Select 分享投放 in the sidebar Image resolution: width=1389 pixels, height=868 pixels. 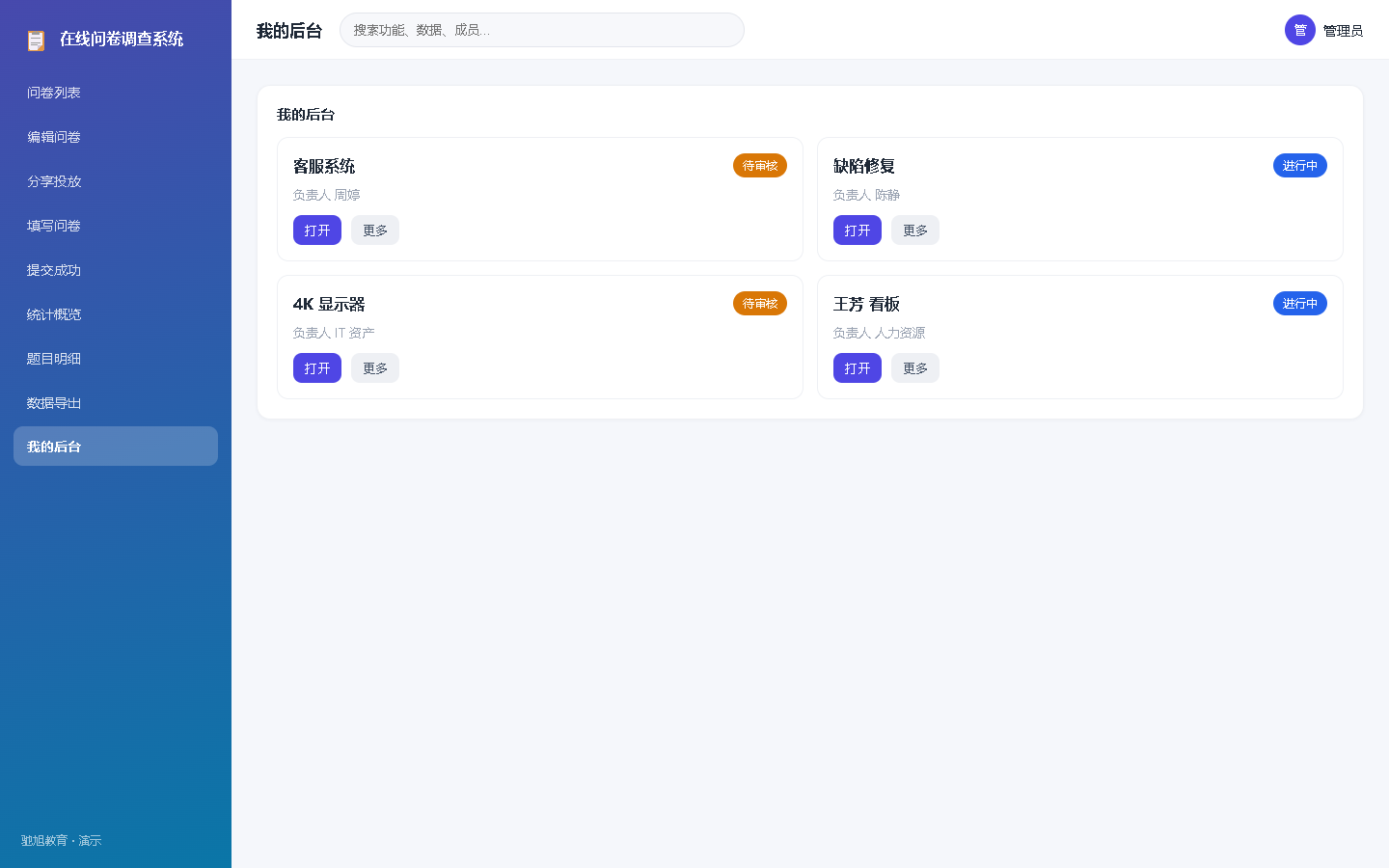tap(116, 181)
